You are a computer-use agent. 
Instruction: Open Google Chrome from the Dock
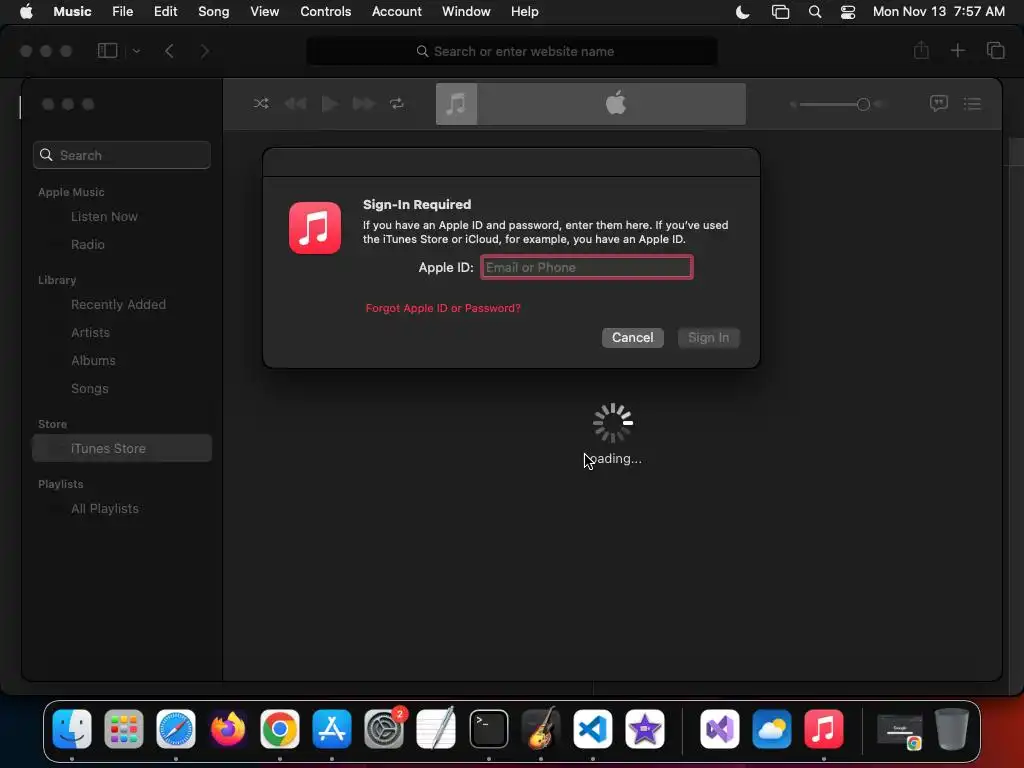coord(280,729)
